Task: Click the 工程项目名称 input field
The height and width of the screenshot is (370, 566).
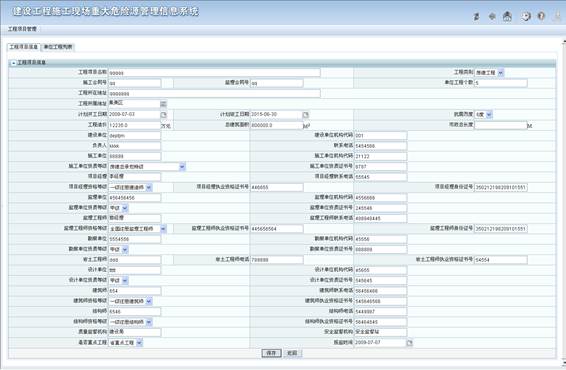Action: [214, 73]
